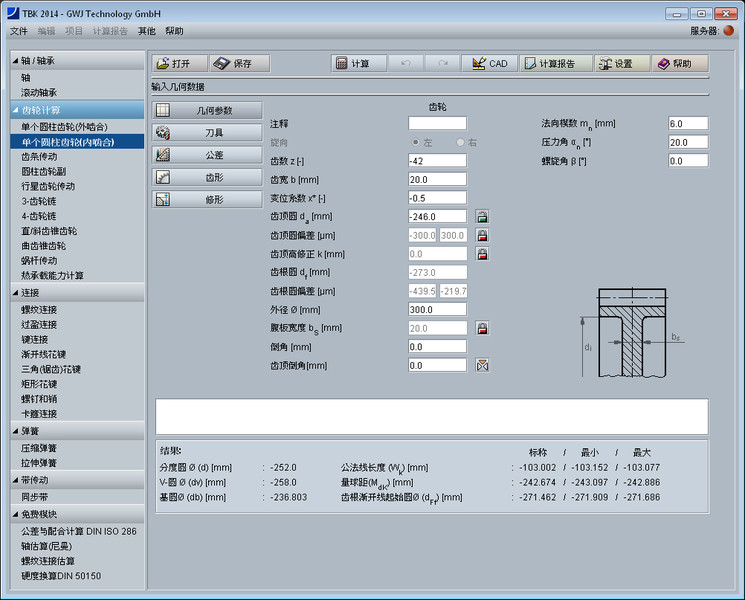The height and width of the screenshot is (600, 745).
Task: Toggle the lock next to 齿顶圆 field
Action: click(x=482, y=216)
